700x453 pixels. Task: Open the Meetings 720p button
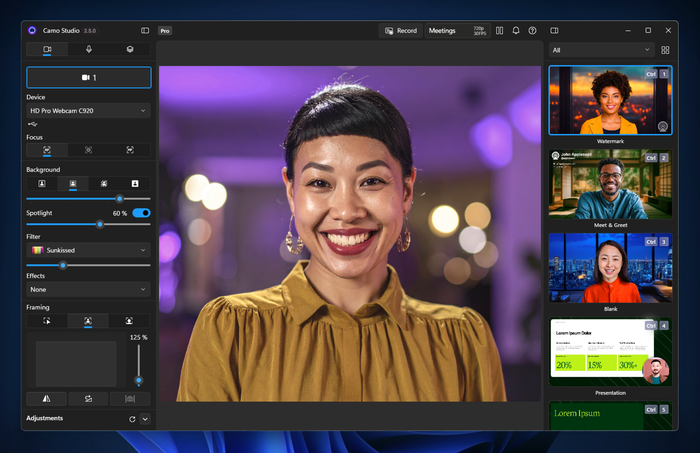[x=458, y=30]
